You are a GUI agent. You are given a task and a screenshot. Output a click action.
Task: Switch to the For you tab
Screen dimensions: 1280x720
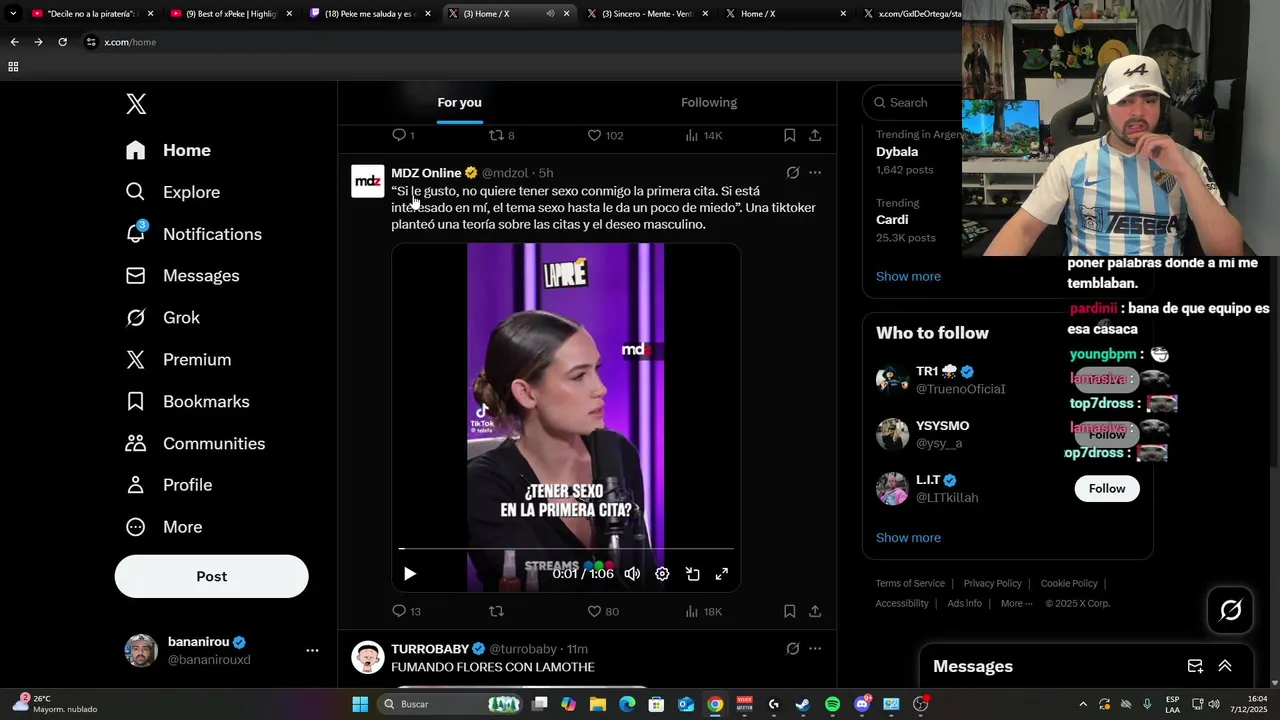pyautogui.click(x=459, y=102)
